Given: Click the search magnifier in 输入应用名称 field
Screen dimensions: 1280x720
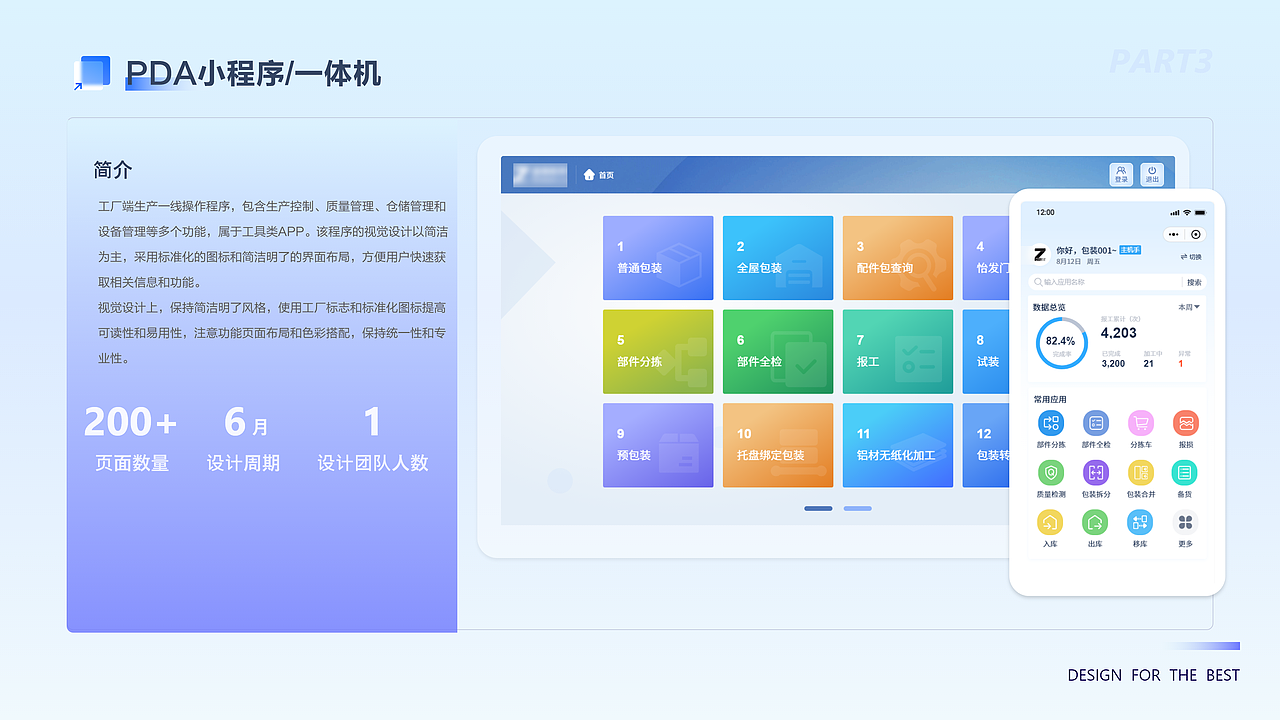Looking at the screenshot, I should (x=1038, y=282).
